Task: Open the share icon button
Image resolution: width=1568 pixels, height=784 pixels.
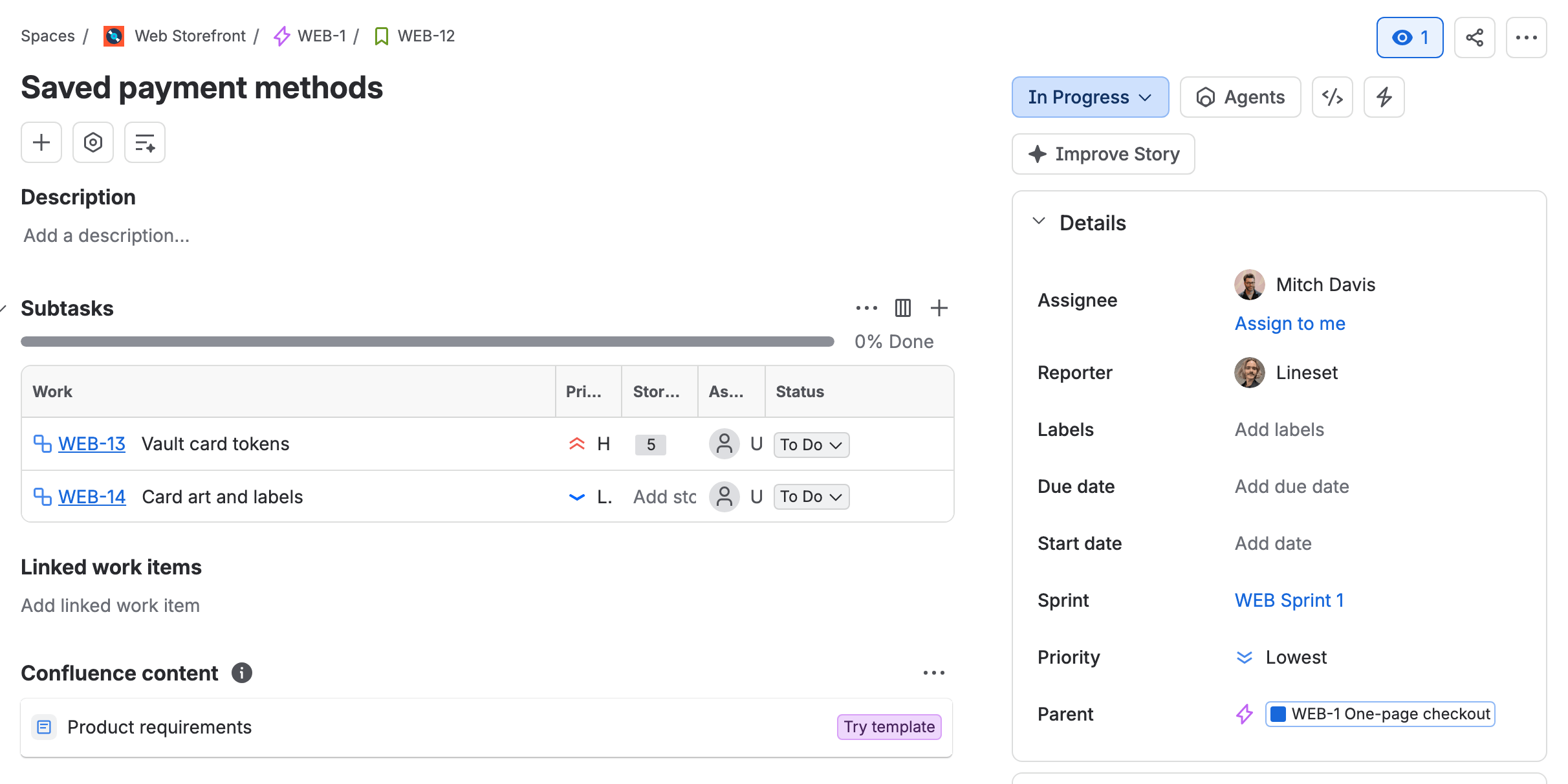Action: point(1474,38)
